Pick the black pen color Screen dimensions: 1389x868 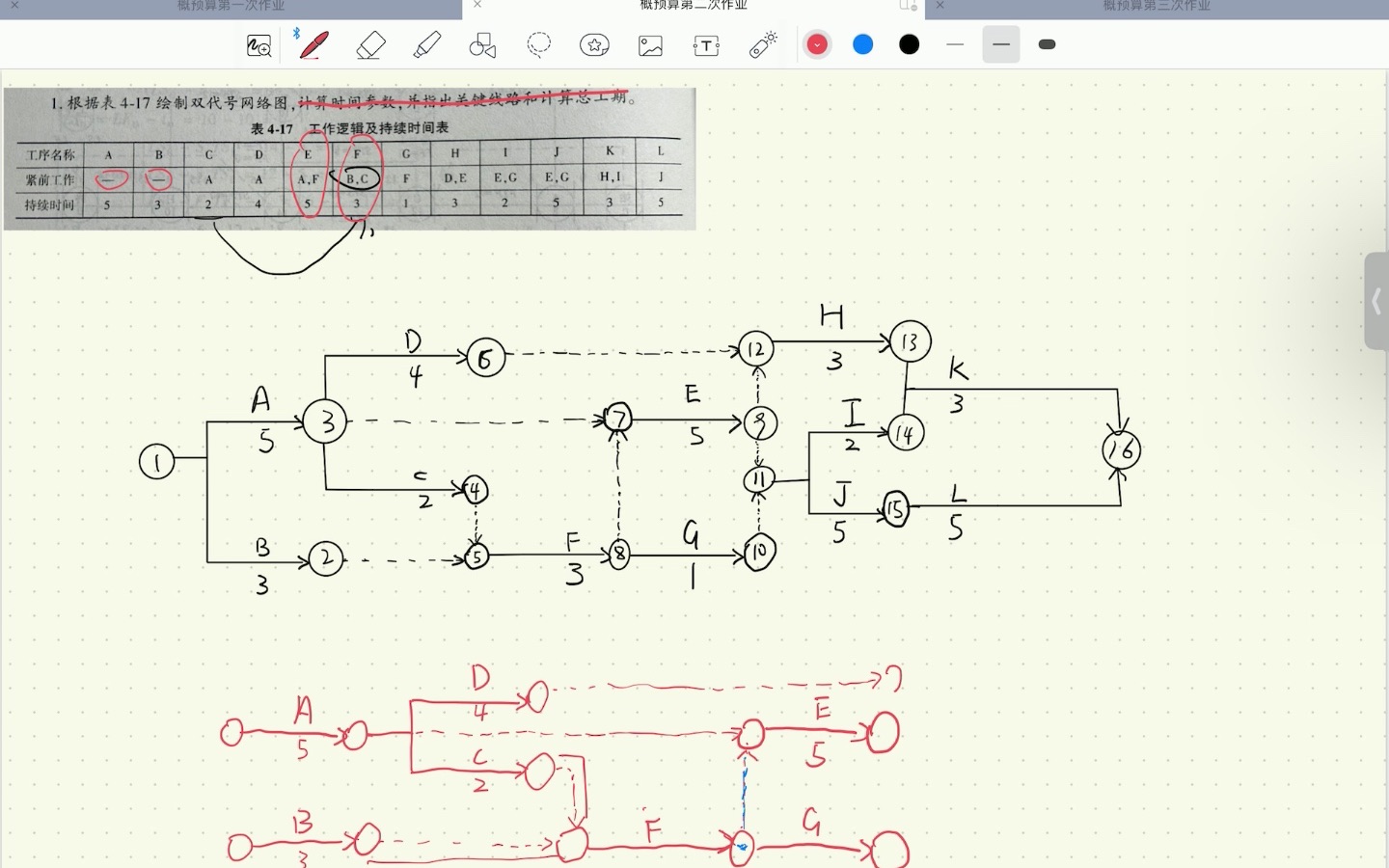910,44
